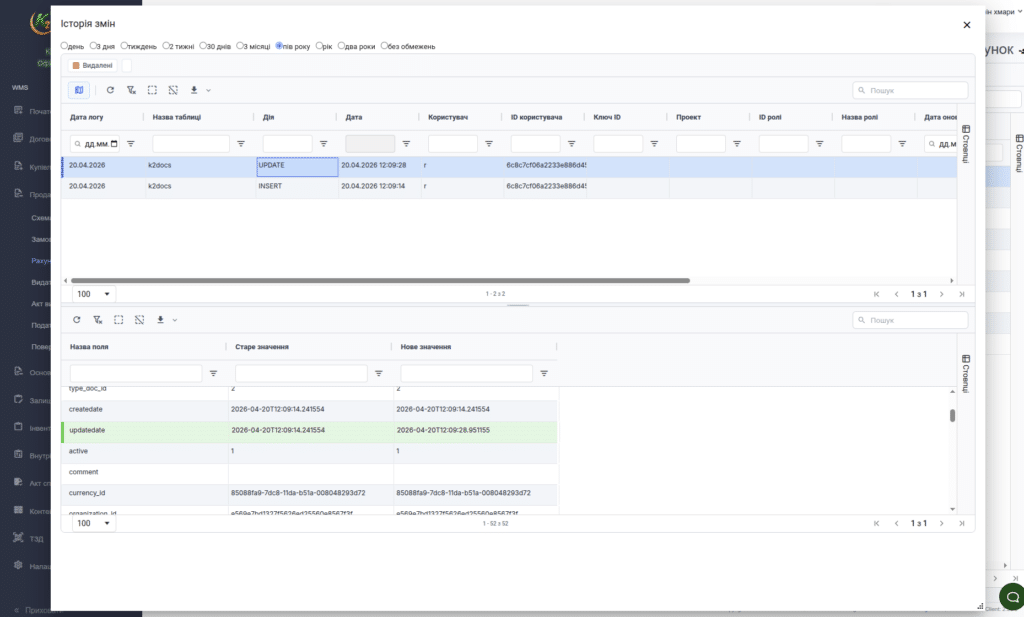
Task: Deselect all rows in upper grid toolbar
Action: click(x=173, y=90)
